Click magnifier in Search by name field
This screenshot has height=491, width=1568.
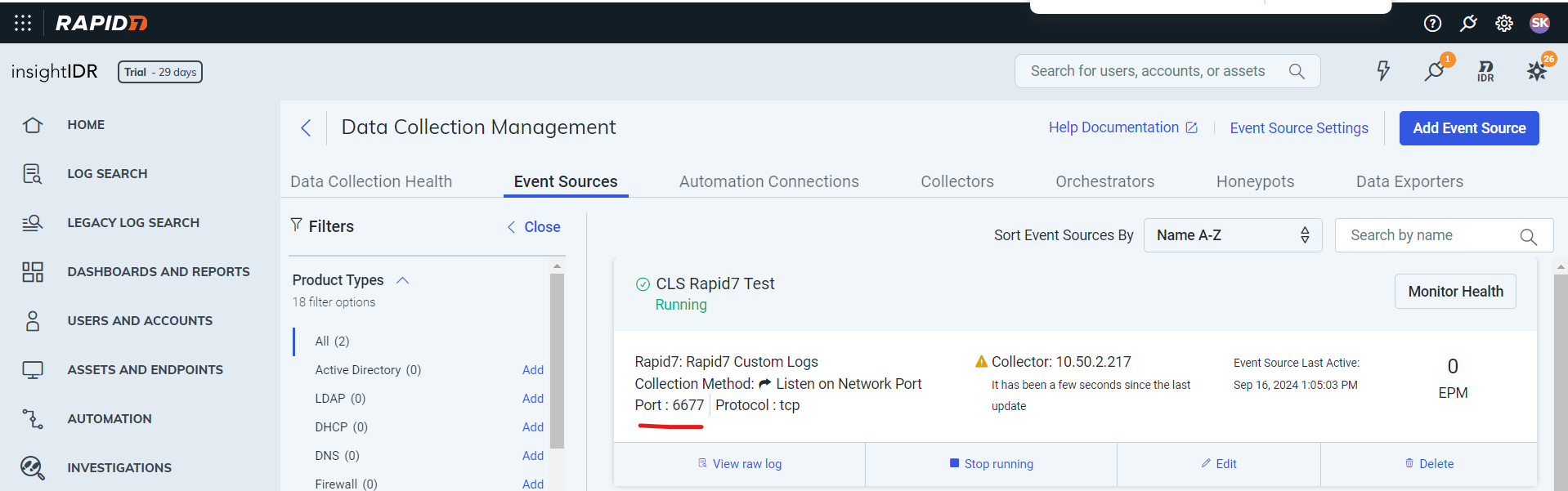(x=1528, y=236)
